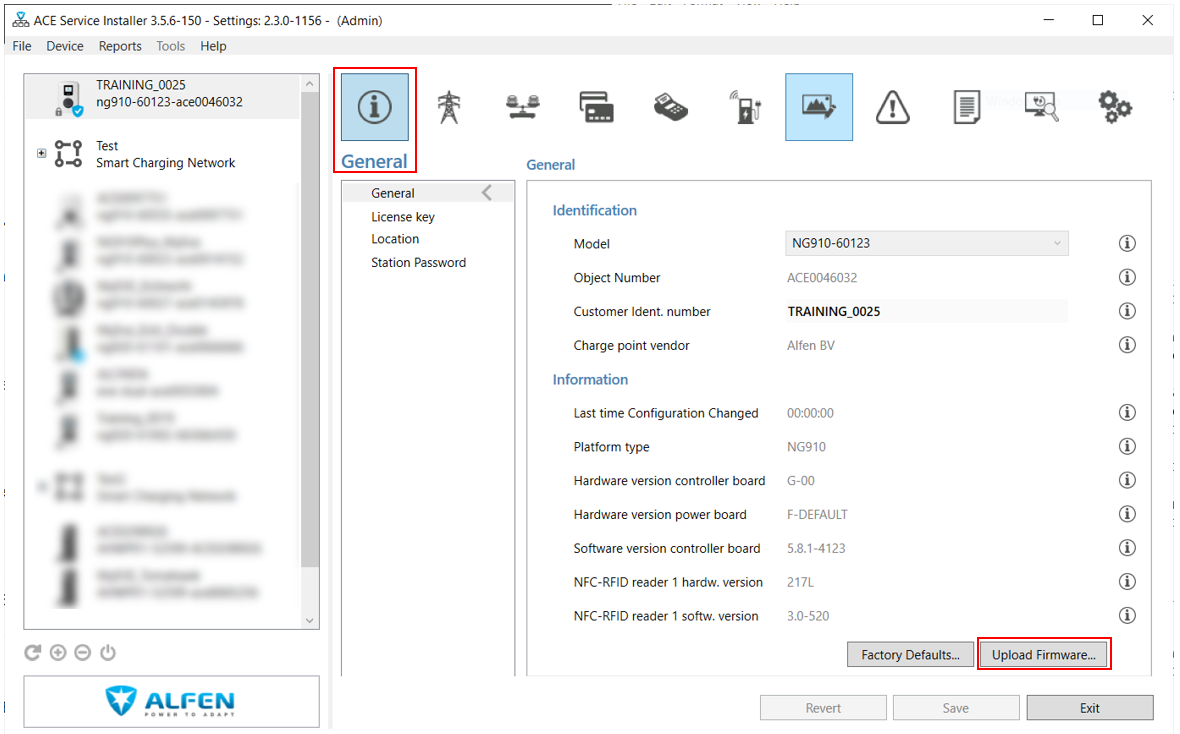Click the Factory Defaults button
Screen dimensions: 1180x734
click(911, 654)
